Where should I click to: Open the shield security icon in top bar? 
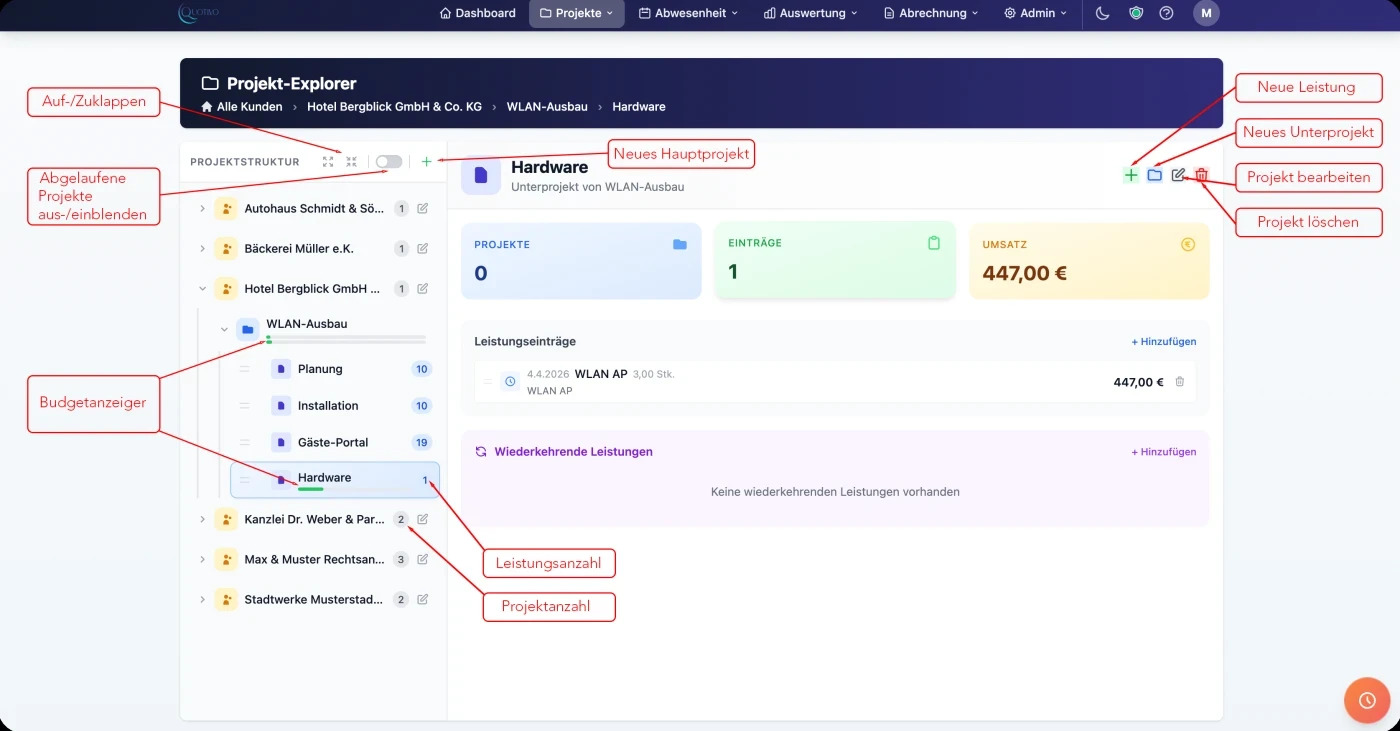coord(1135,13)
